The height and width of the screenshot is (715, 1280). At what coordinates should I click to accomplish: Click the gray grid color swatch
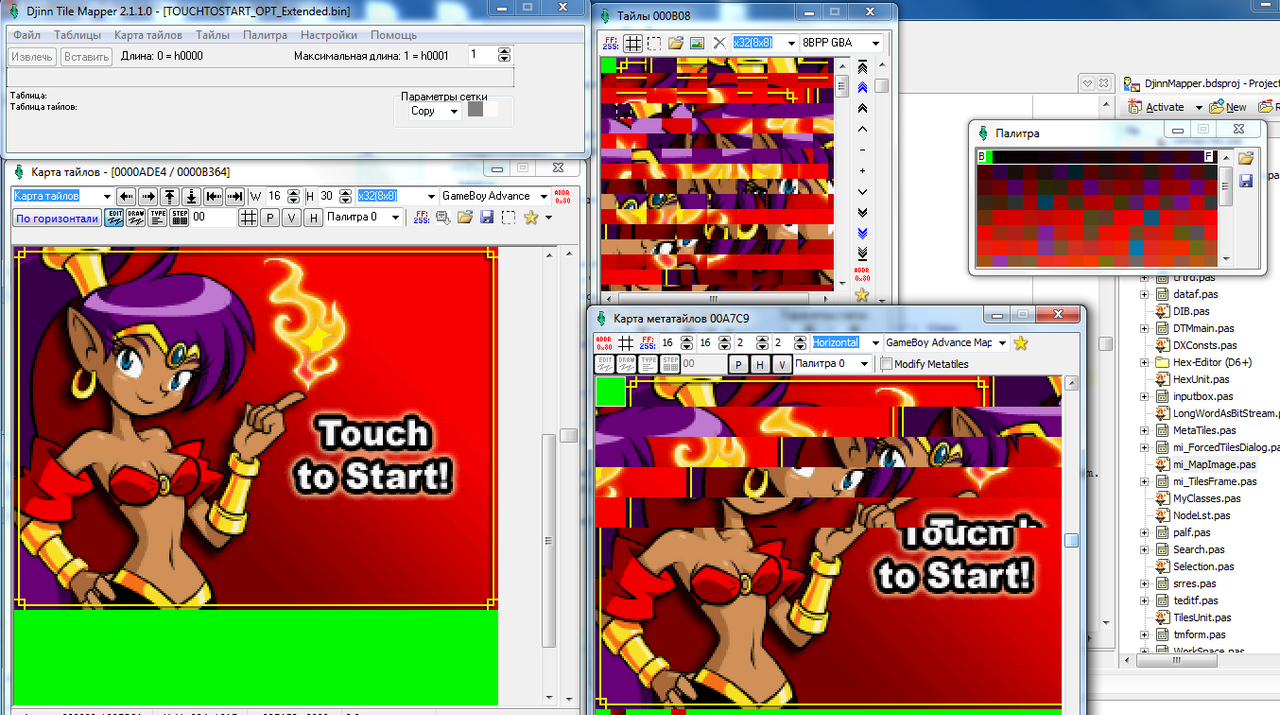(x=476, y=110)
